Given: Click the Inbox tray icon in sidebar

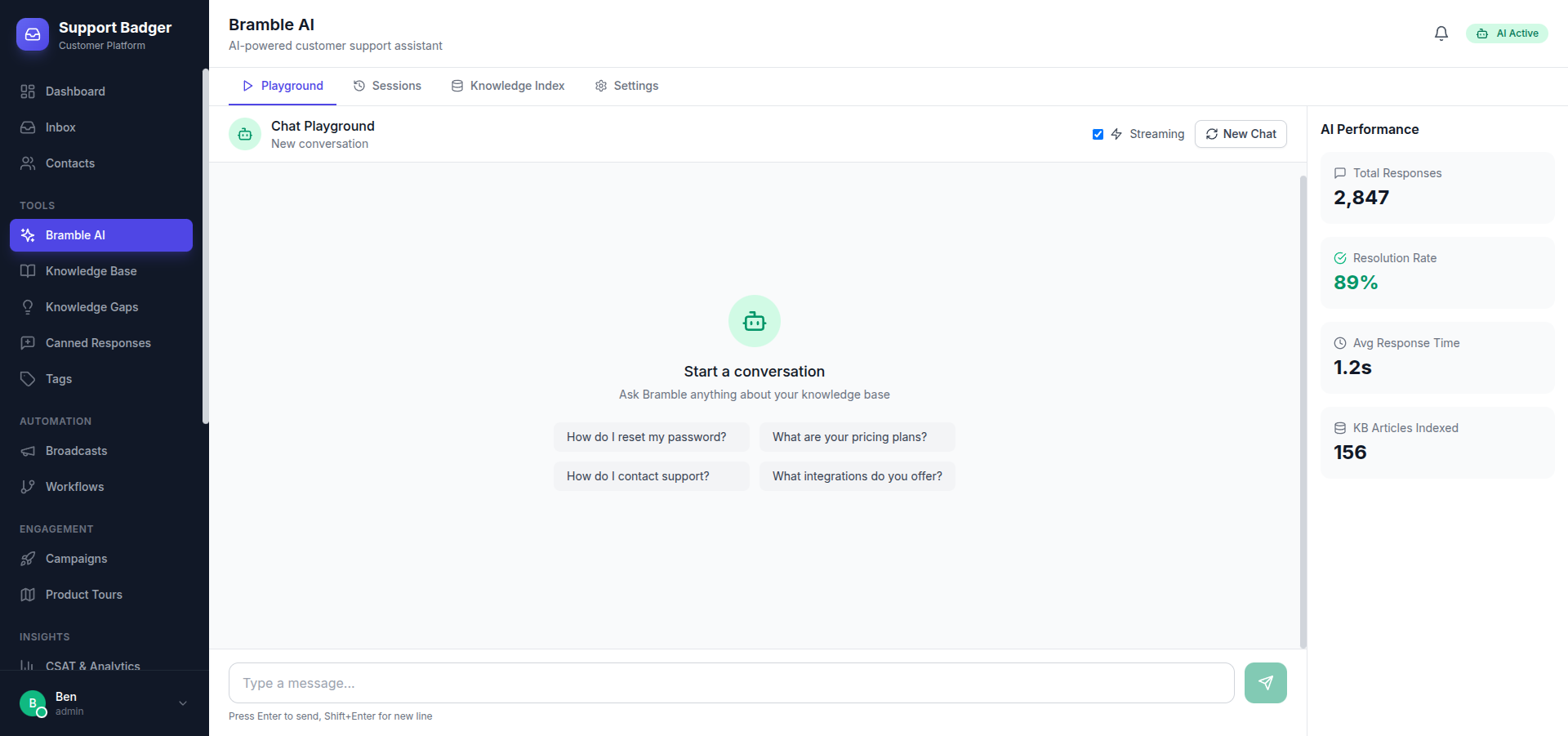Looking at the screenshot, I should 28,127.
